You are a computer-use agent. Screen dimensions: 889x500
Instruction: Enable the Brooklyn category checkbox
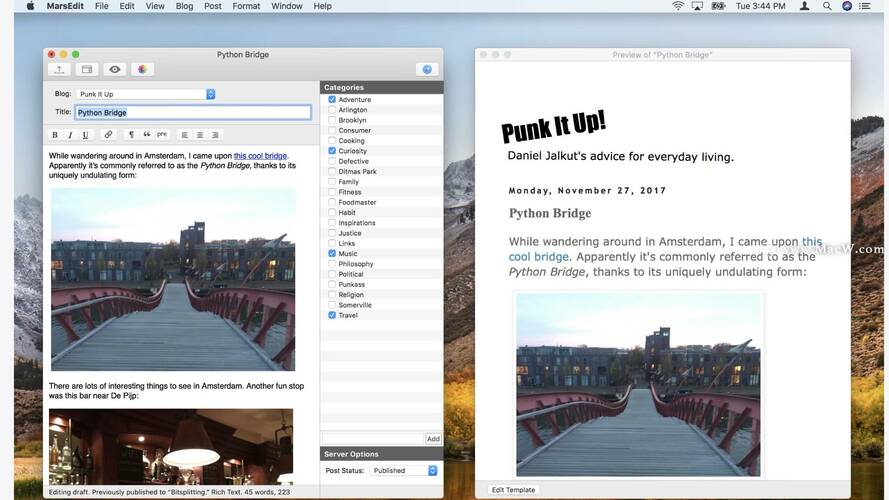point(332,120)
